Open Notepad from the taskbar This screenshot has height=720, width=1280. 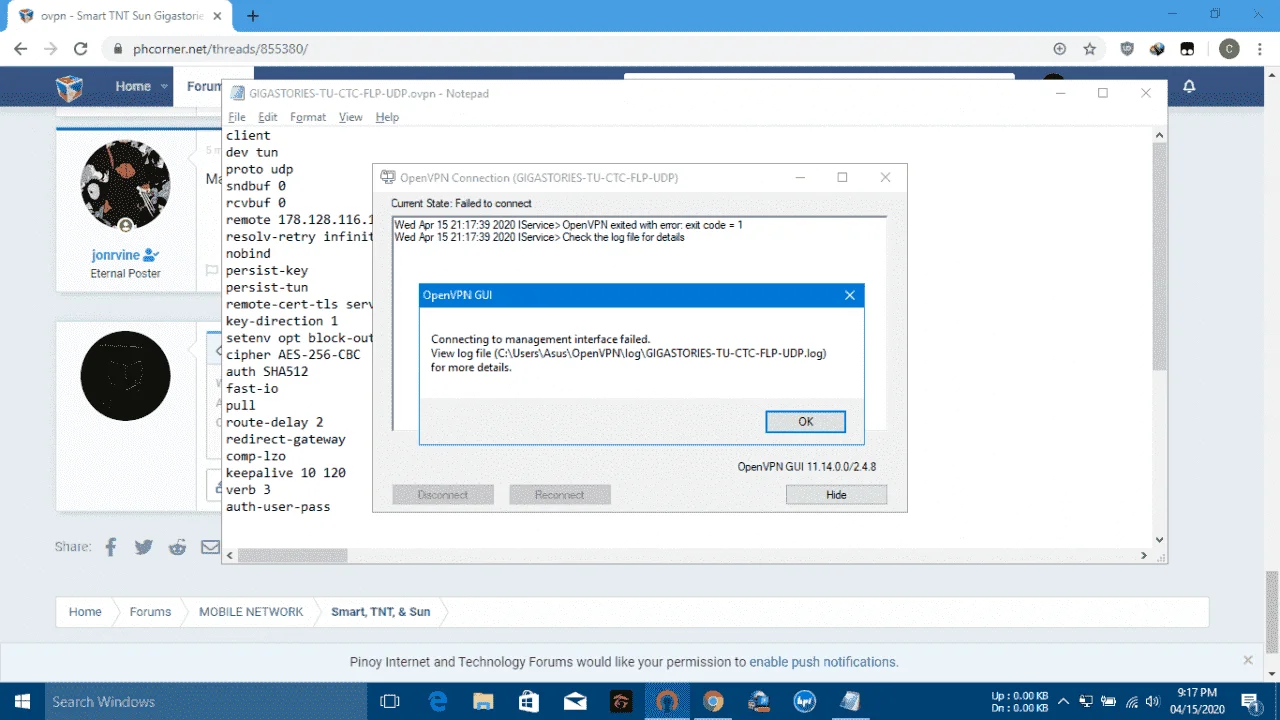click(851, 701)
